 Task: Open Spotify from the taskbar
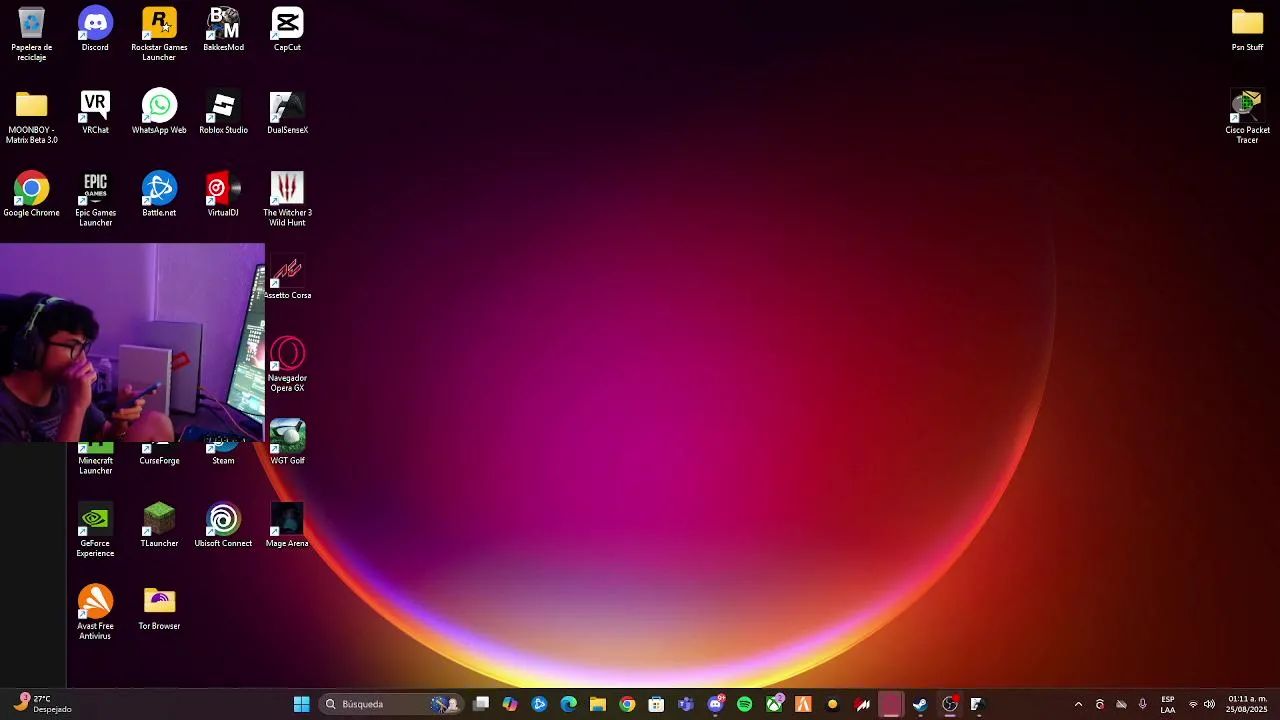tap(744, 704)
